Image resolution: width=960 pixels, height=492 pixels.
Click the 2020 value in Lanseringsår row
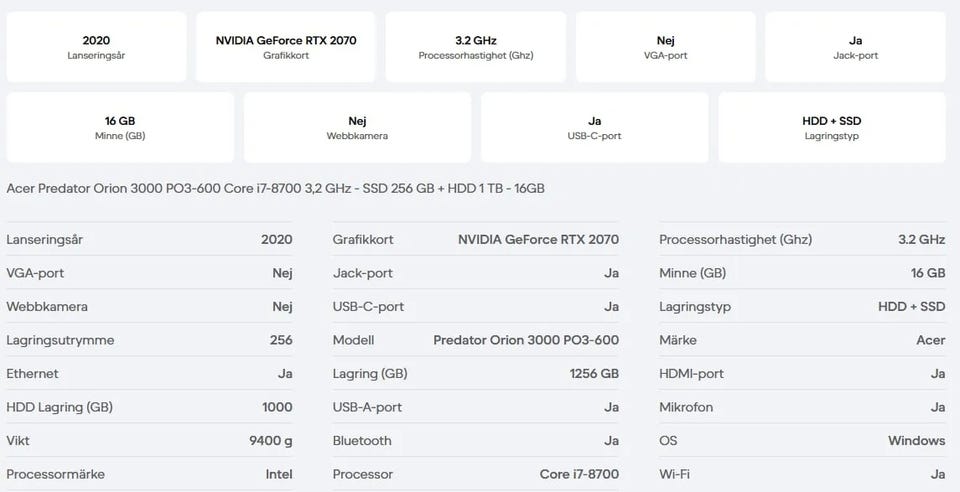pyautogui.click(x=277, y=240)
